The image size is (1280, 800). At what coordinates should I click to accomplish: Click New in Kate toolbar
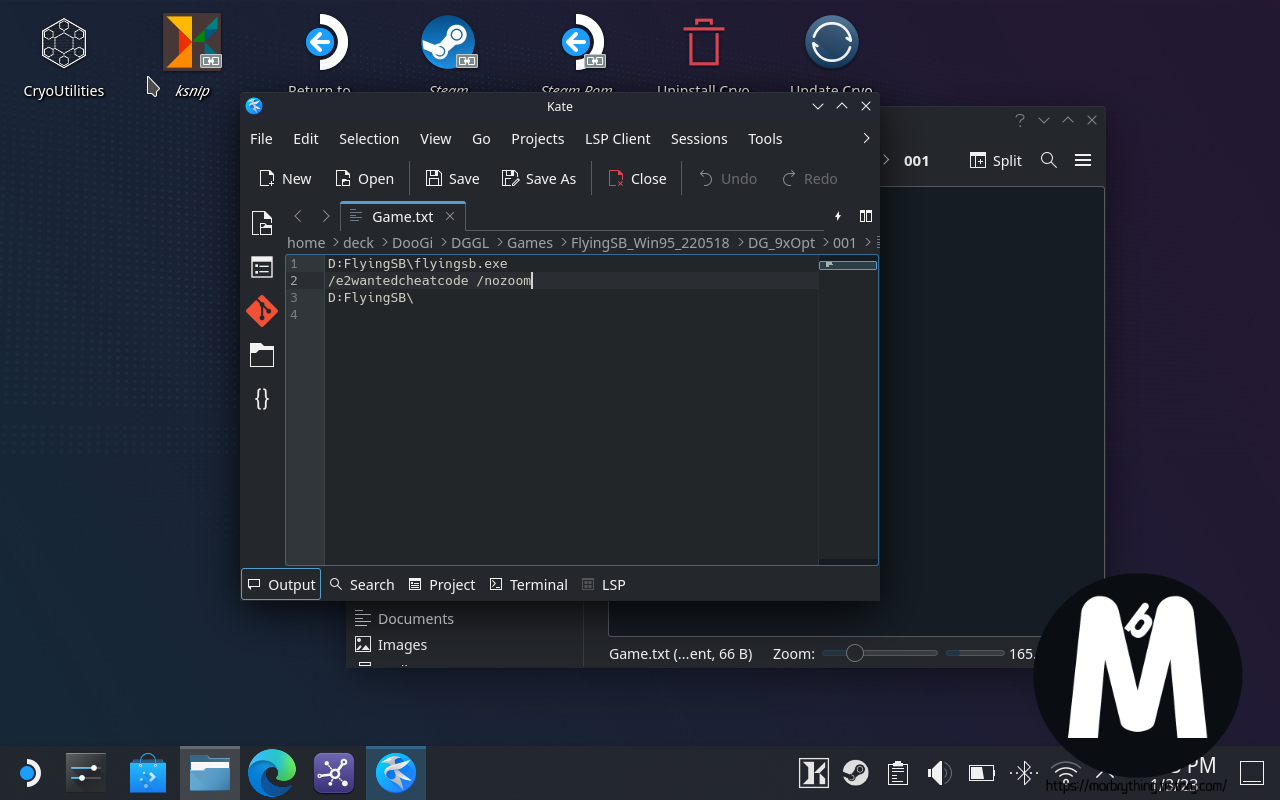pos(285,178)
